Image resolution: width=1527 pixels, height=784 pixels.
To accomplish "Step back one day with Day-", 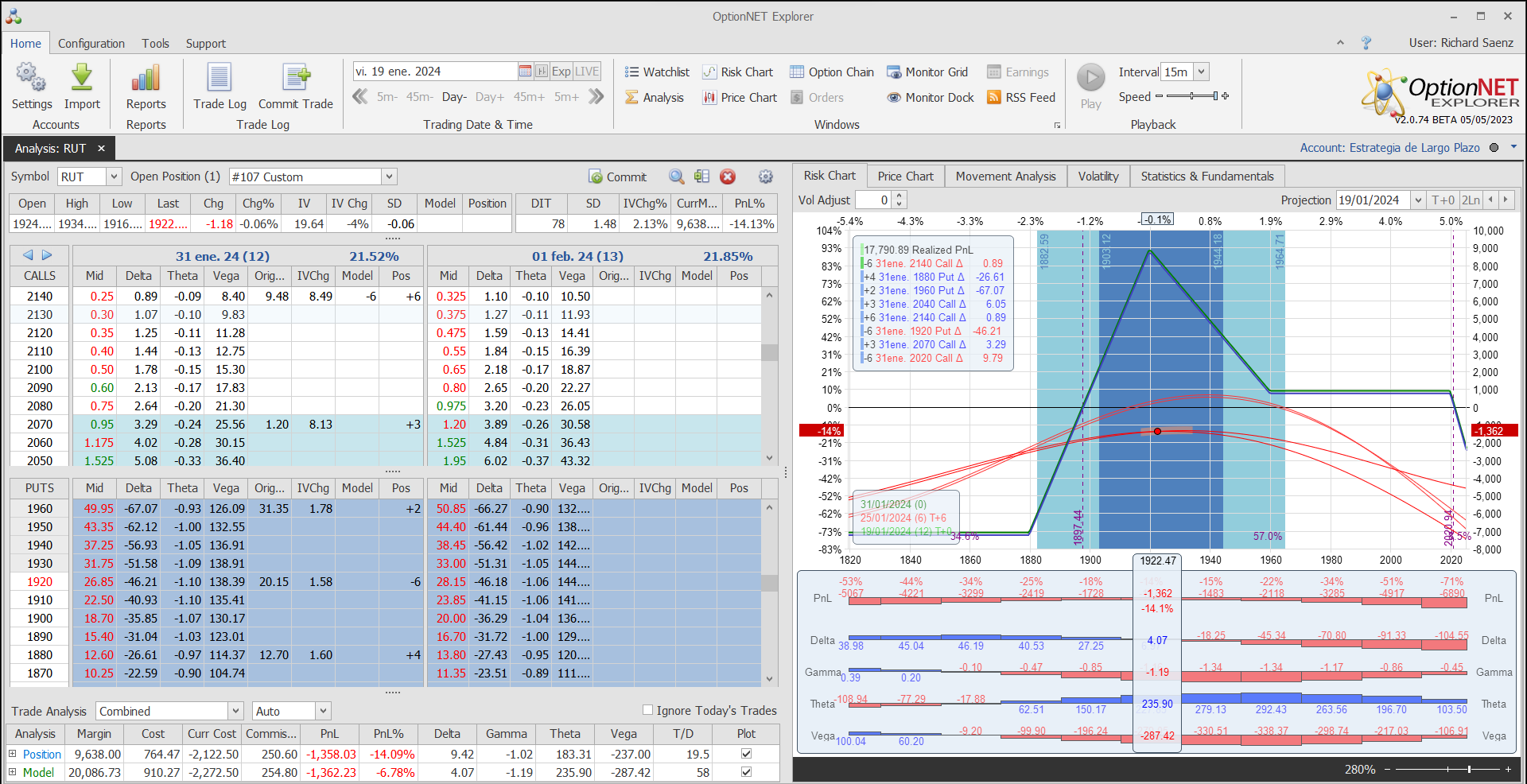I will [x=454, y=97].
